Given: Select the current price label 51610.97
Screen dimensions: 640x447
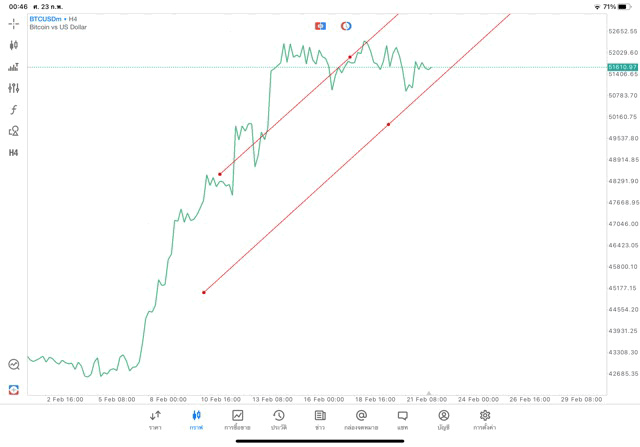Looking at the screenshot, I should [622, 67].
